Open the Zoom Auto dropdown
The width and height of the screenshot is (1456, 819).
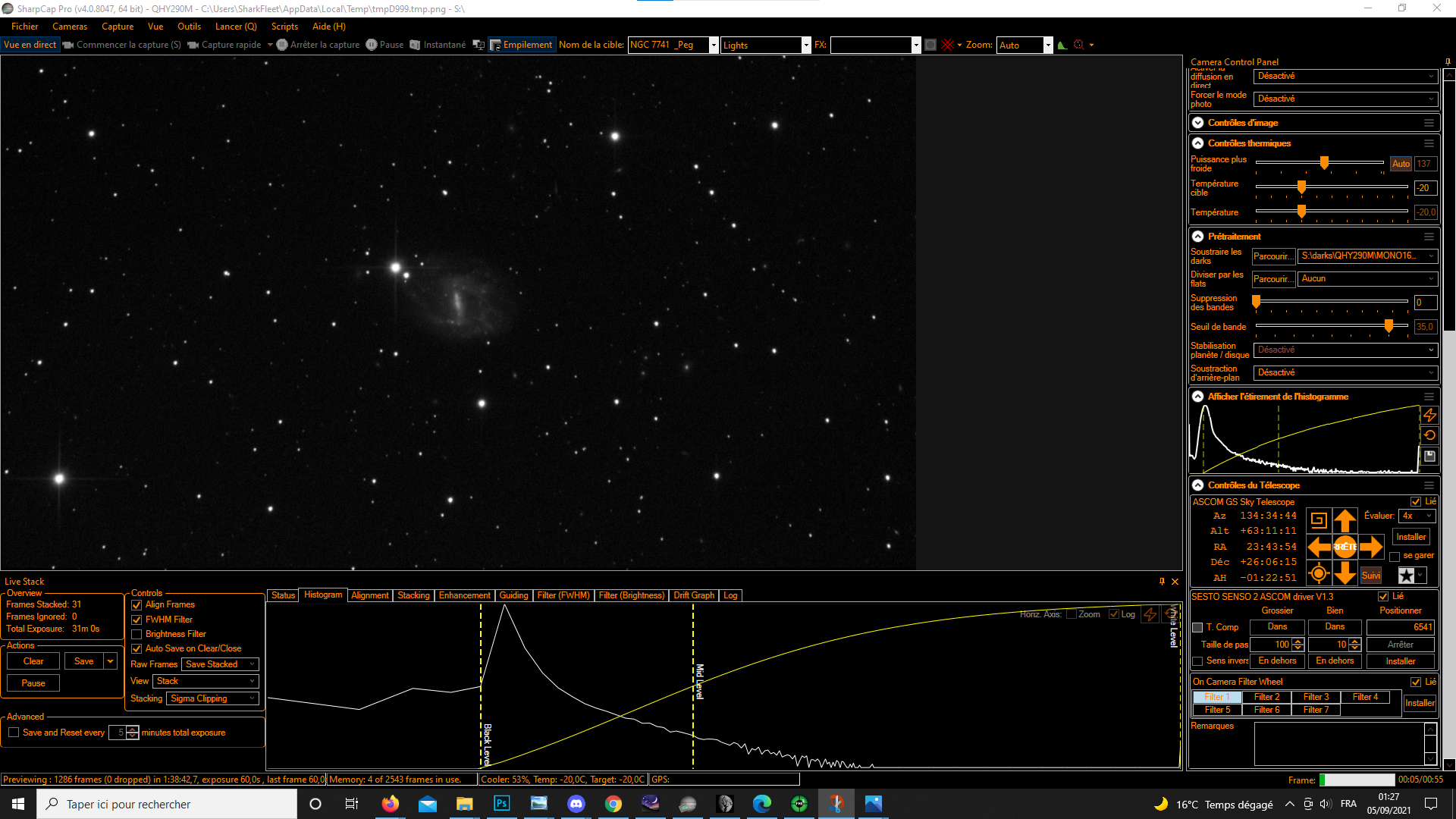[1025, 45]
